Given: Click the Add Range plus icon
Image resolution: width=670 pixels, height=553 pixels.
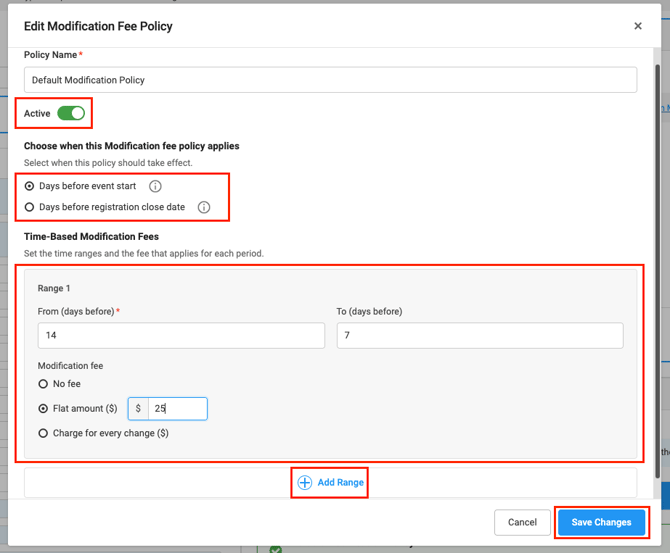Looking at the screenshot, I should [x=305, y=482].
